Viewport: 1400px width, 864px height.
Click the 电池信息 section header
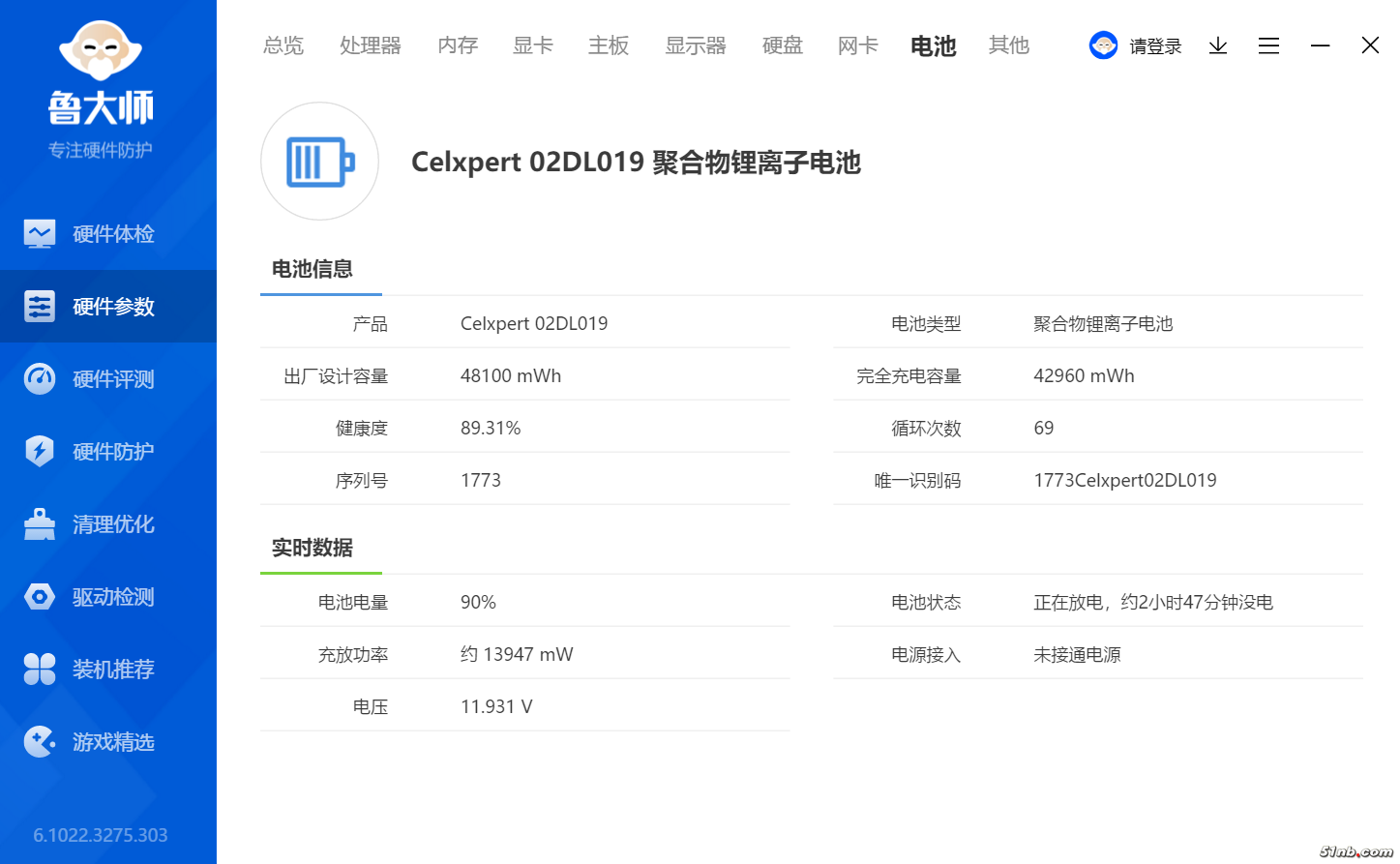click(x=313, y=269)
